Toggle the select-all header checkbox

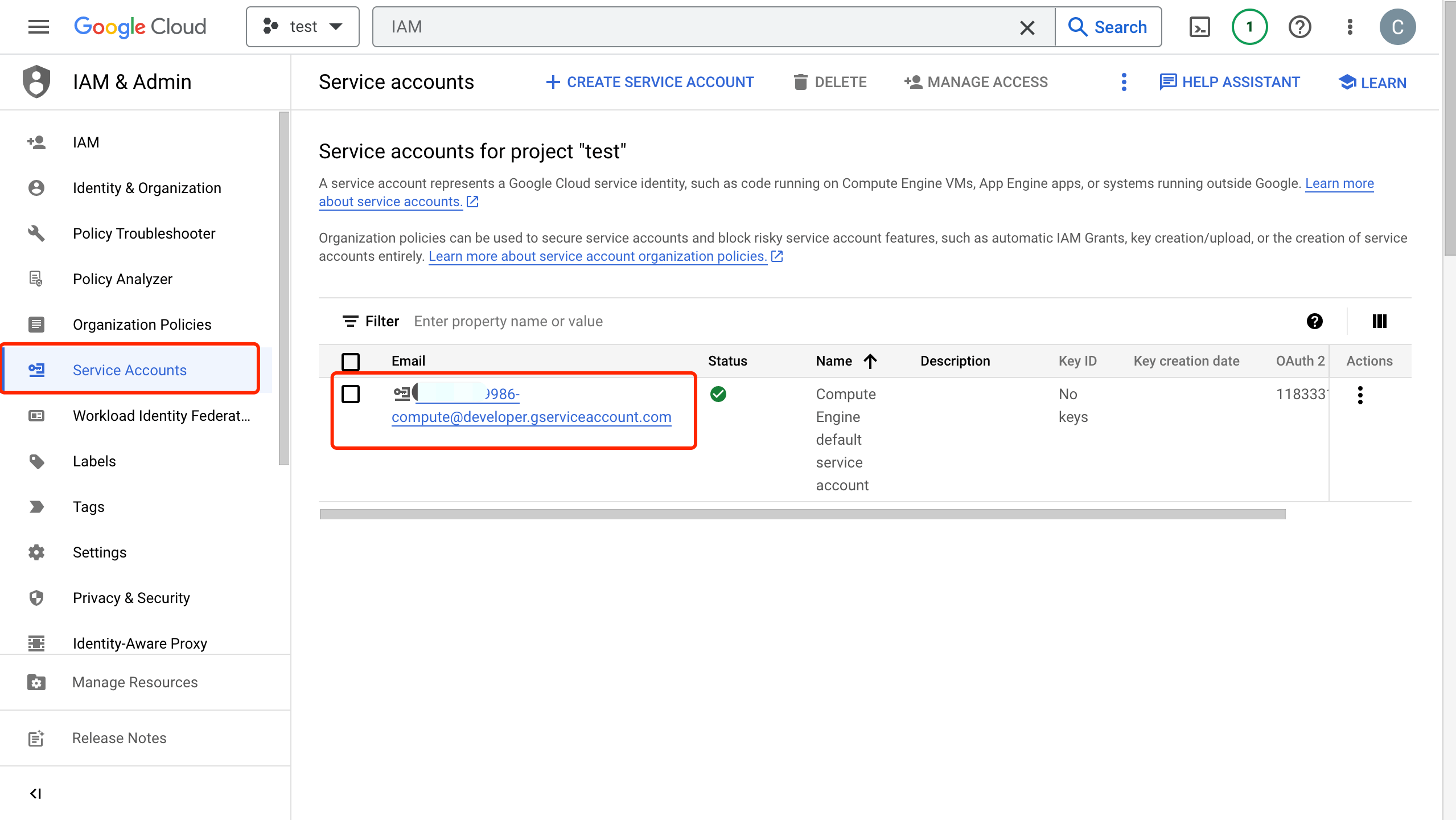[x=351, y=361]
